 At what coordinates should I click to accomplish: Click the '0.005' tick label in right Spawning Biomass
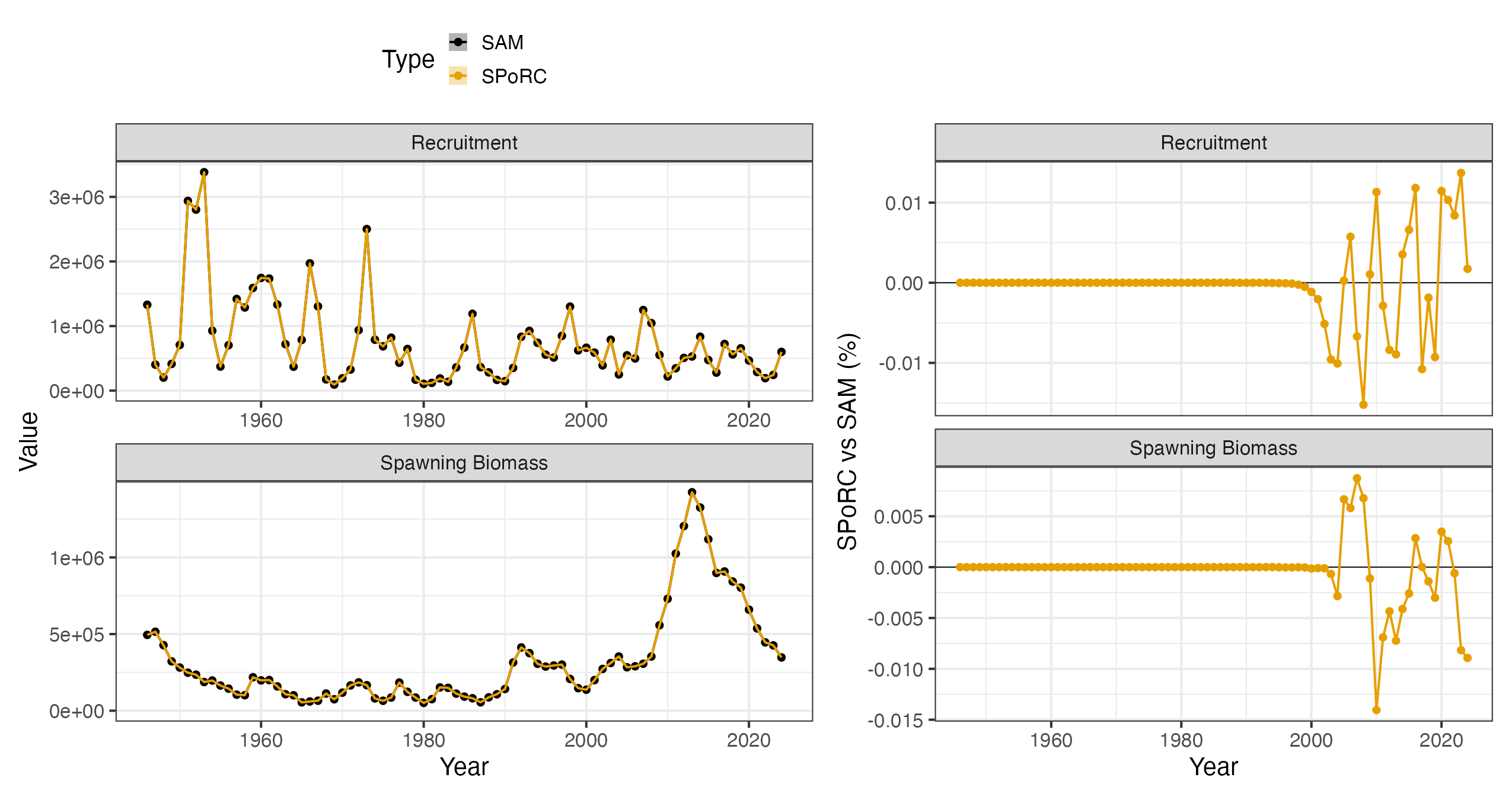point(898,517)
